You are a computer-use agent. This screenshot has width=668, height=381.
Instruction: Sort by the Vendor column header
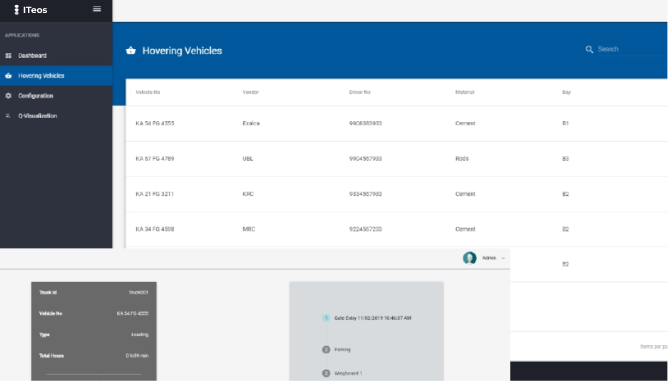tap(250, 92)
